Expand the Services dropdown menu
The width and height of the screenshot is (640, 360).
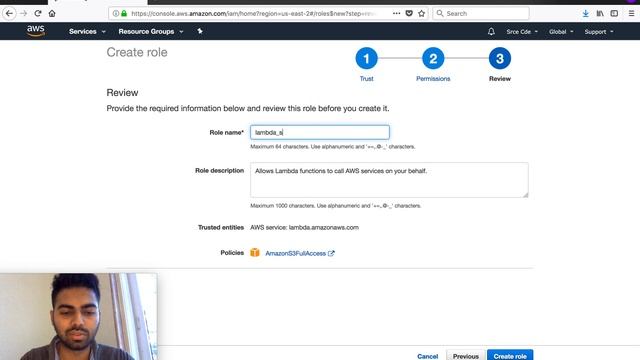click(x=87, y=31)
